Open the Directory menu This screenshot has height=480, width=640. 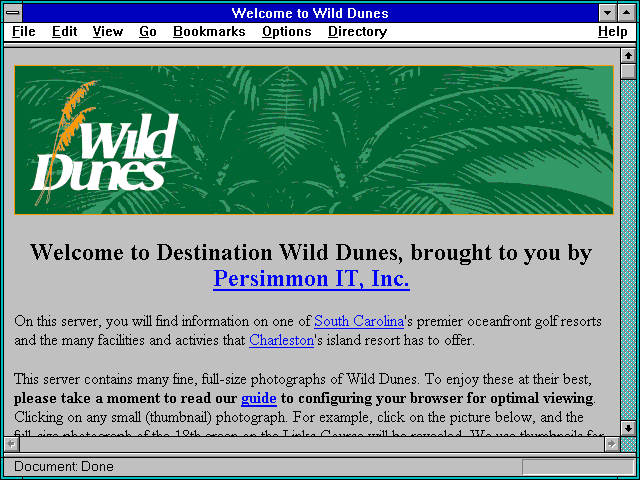(358, 32)
